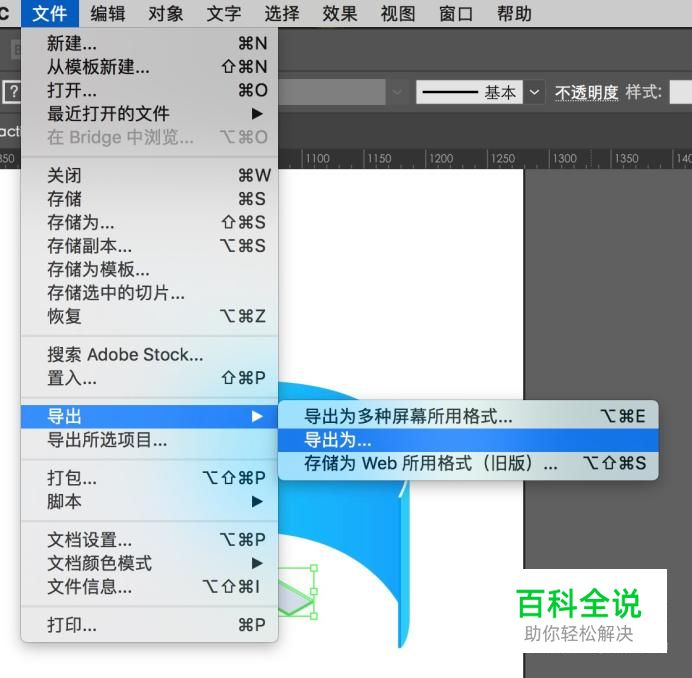
Task: Choose 导出所选项目... menu entry
Action: pyautogui.click(x=150, y=440)
